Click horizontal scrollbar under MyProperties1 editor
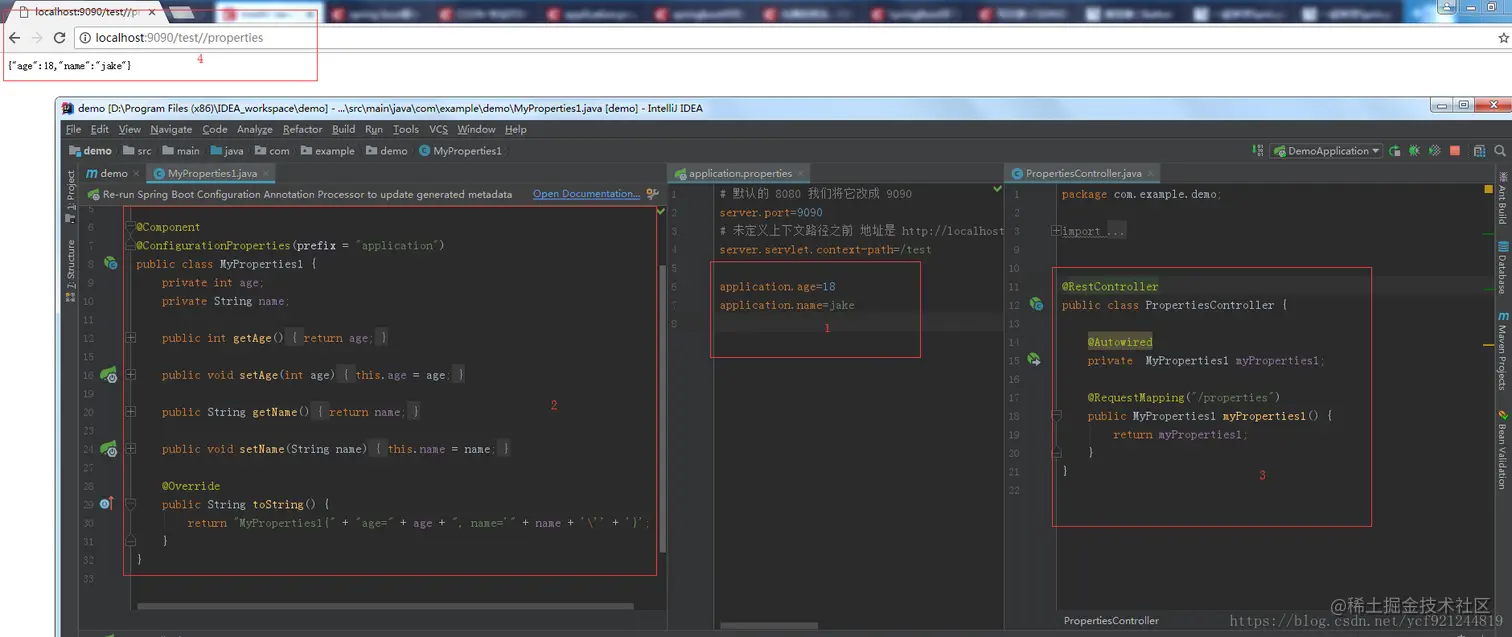Image resolution: width=1512 pixels, height=637 pixels. [x=385, y=606]
